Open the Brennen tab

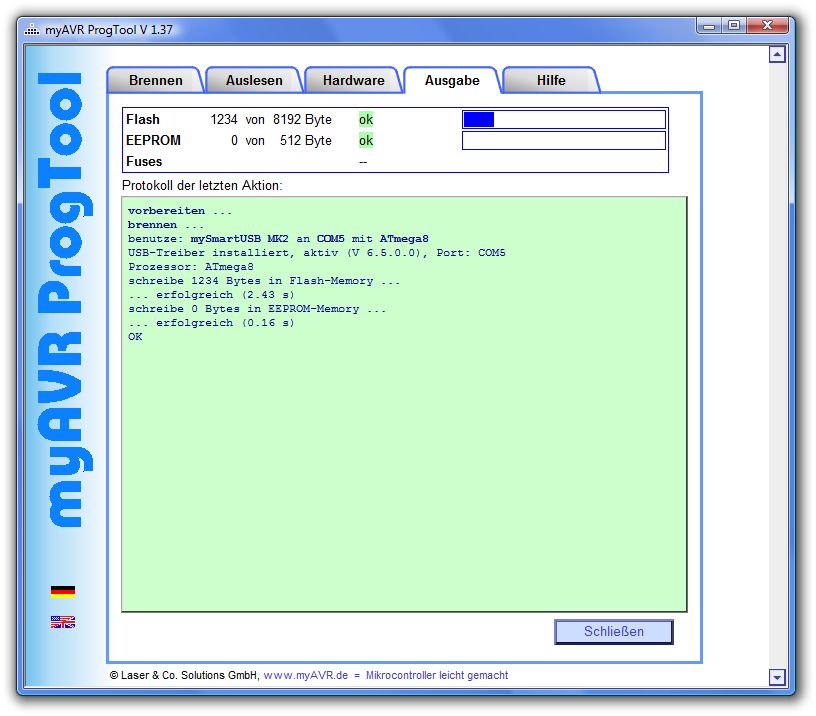[155, 80]
